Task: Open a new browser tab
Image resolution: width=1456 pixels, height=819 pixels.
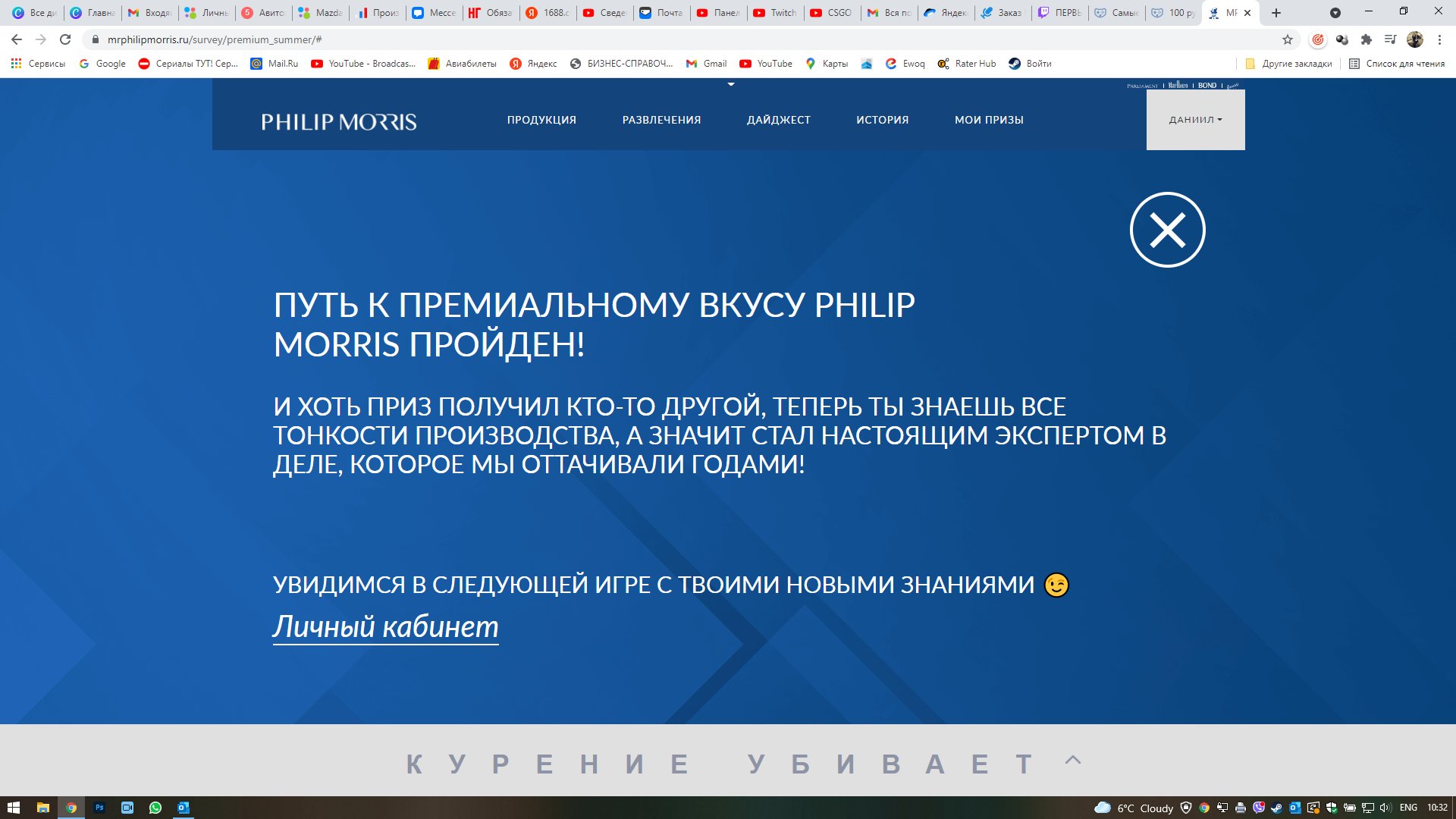Action: (1276, 13)
